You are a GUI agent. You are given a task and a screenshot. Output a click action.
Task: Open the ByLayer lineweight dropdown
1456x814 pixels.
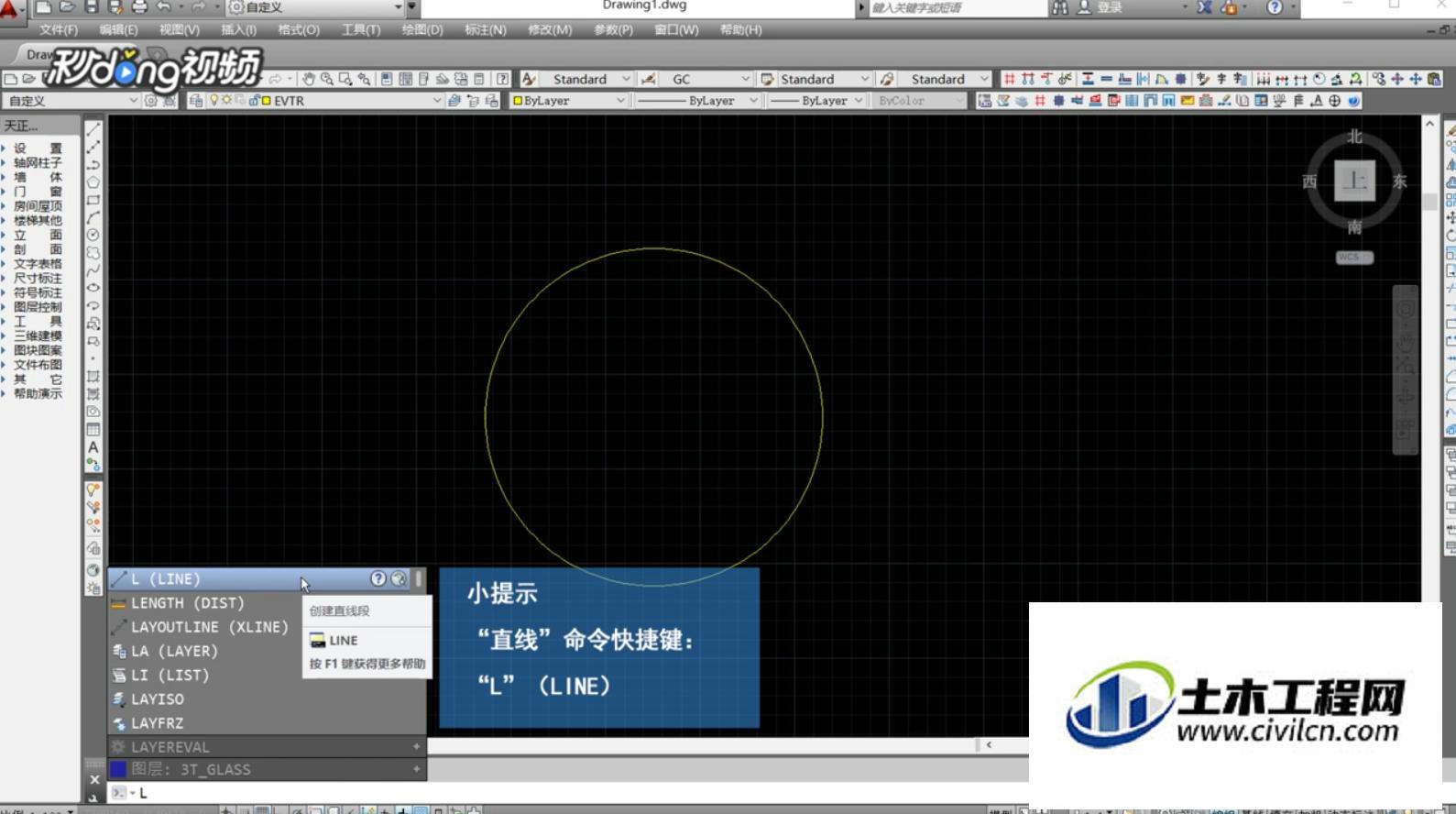[x=859, y=101]
